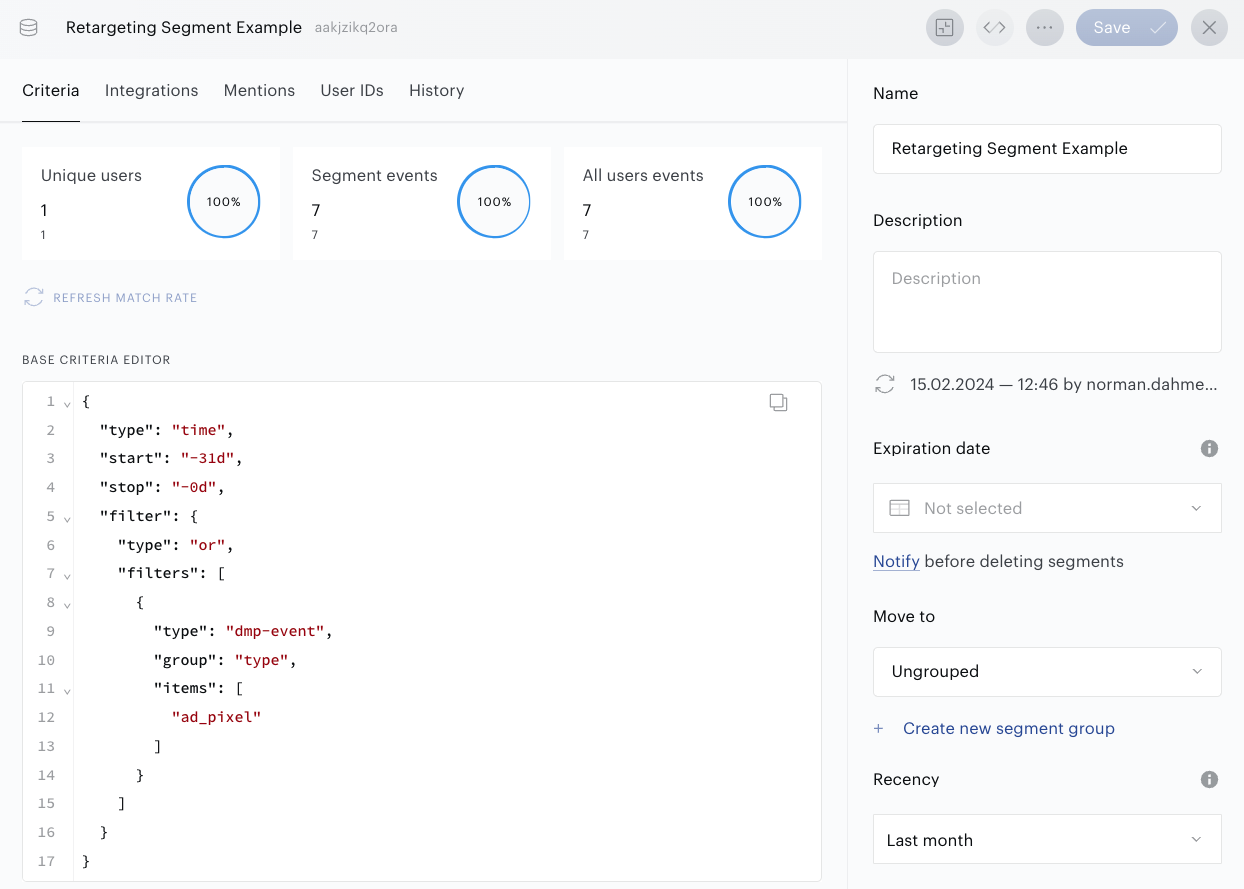1244x889 pixels.
Task: Collapse code fold arrow on line 1
Action: [67, 403]
